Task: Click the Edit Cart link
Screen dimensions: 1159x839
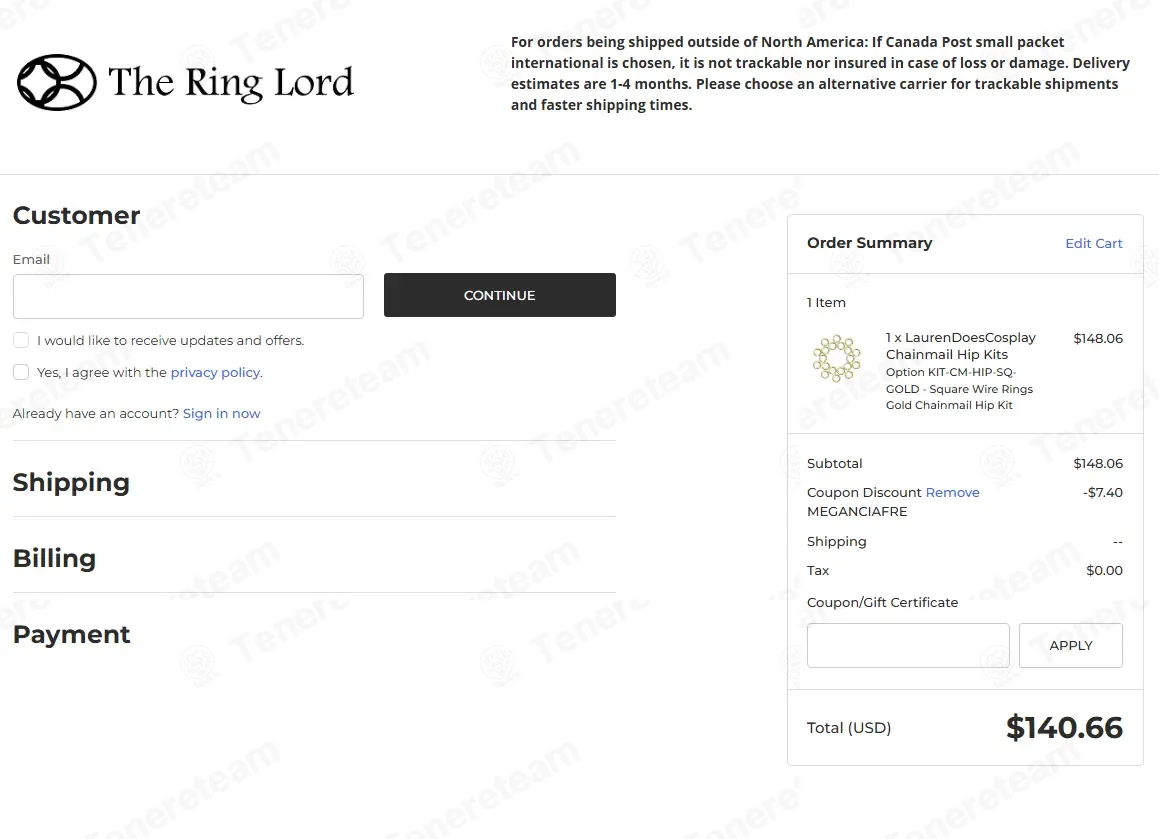Action: (1093, 243)
